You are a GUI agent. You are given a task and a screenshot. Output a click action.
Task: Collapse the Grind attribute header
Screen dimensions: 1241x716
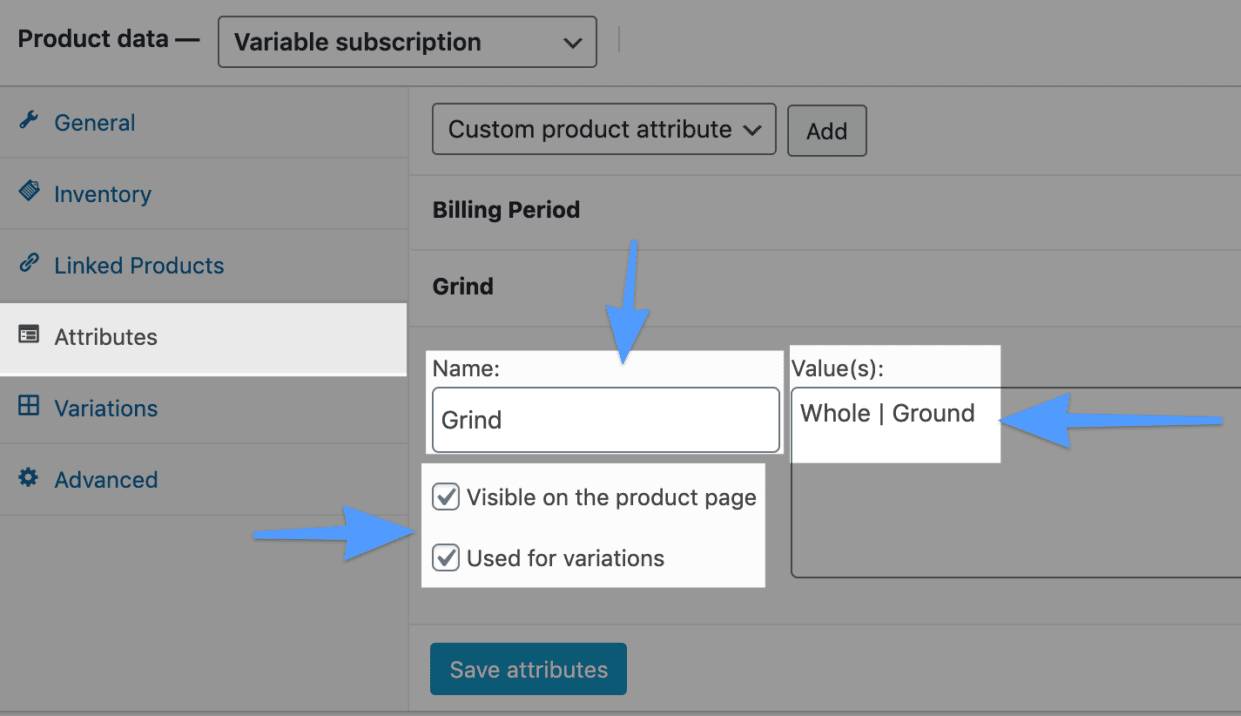(x=825, y=287)
